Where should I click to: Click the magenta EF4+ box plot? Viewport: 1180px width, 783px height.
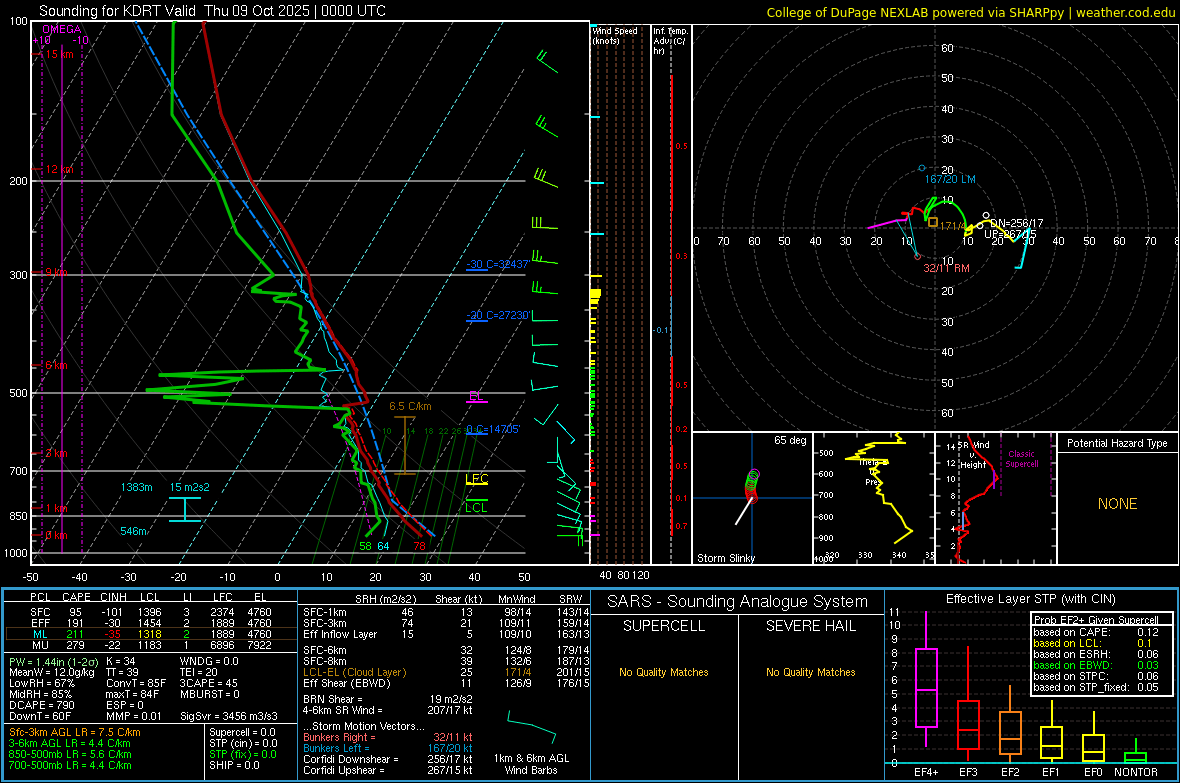pos(926,679)
